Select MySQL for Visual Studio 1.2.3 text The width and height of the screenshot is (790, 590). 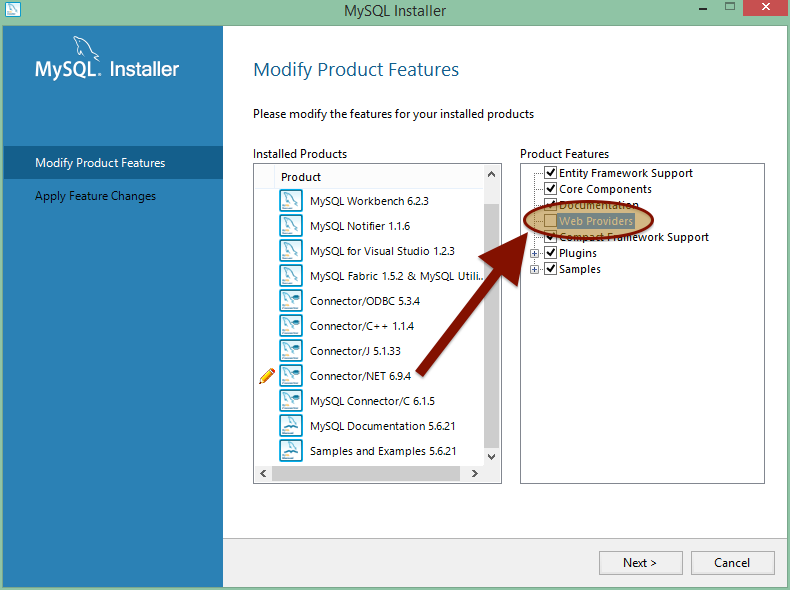pyautogui.click(x=382, y=251)
